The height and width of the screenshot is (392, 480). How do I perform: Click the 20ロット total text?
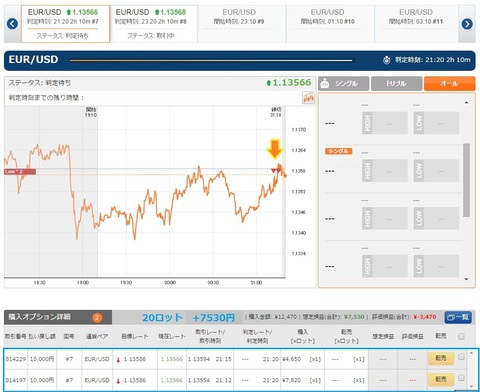point(162,318)
